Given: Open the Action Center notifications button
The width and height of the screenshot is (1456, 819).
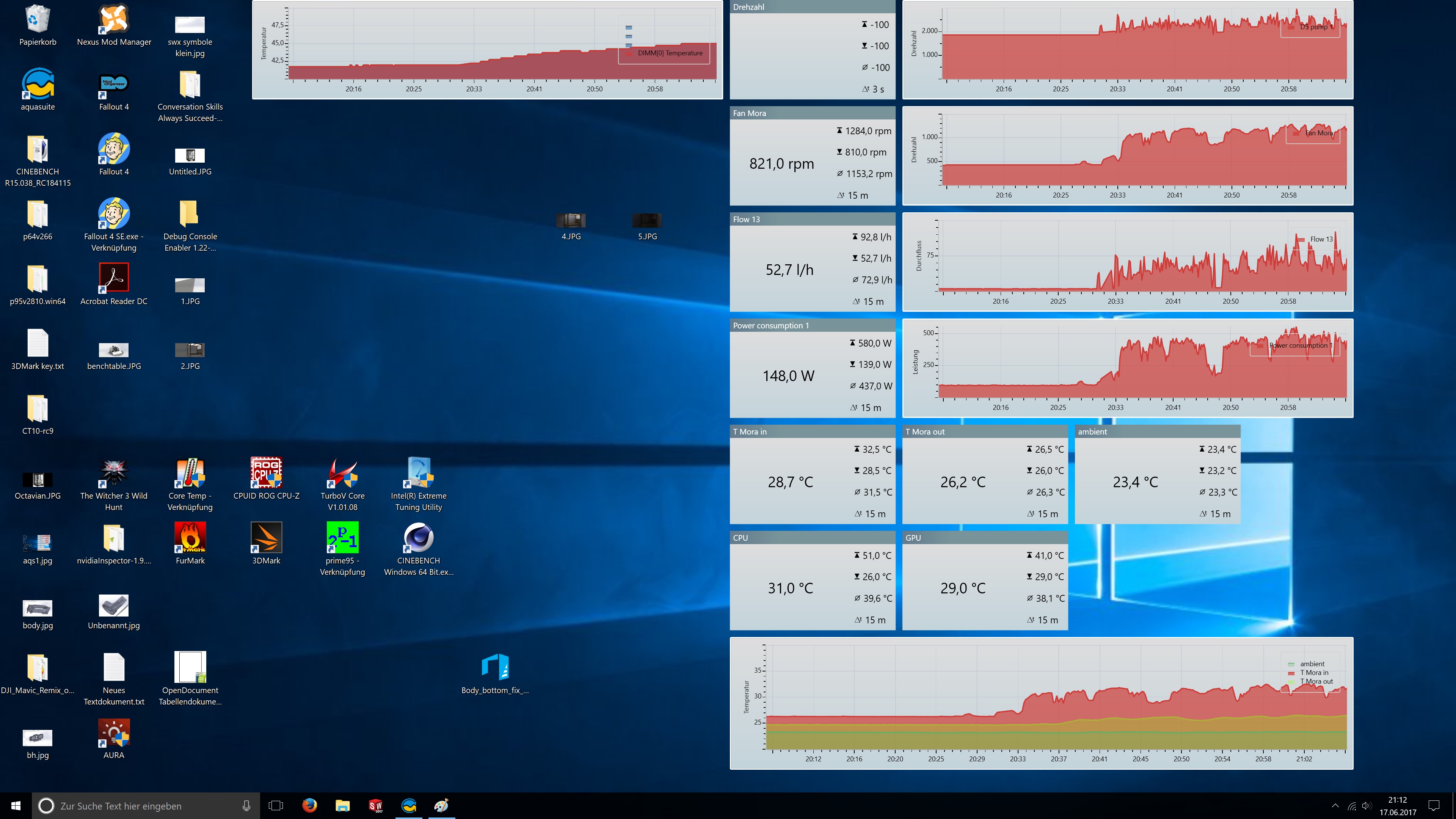Looking at the screenshot, I should [x=1434, y=805].
